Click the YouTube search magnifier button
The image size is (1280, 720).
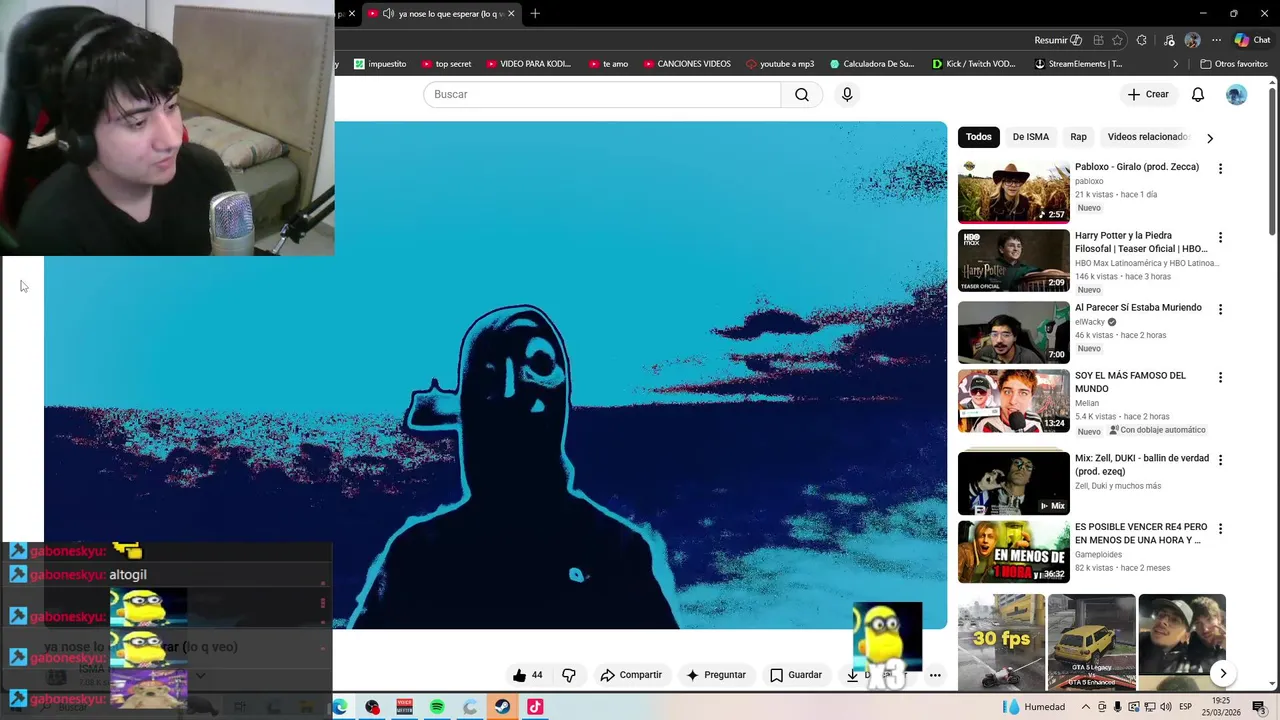802,94
